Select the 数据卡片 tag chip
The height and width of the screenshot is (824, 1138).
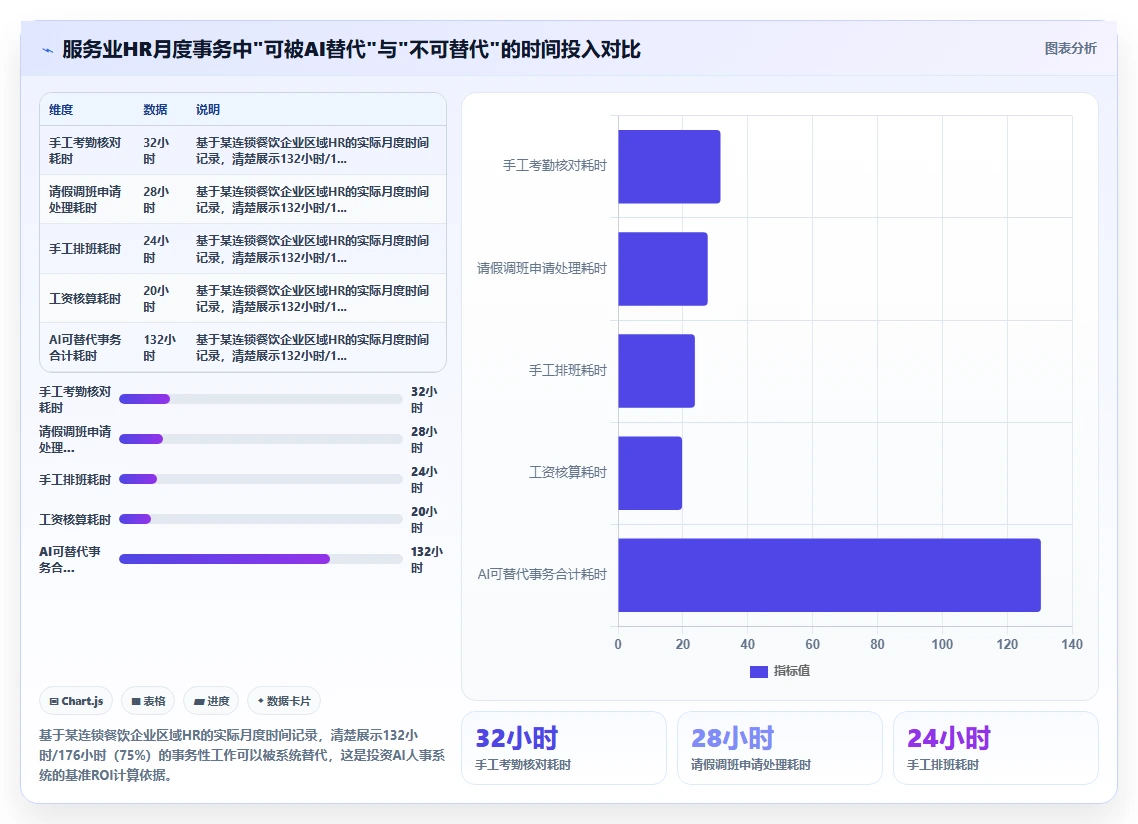(284, 701)
